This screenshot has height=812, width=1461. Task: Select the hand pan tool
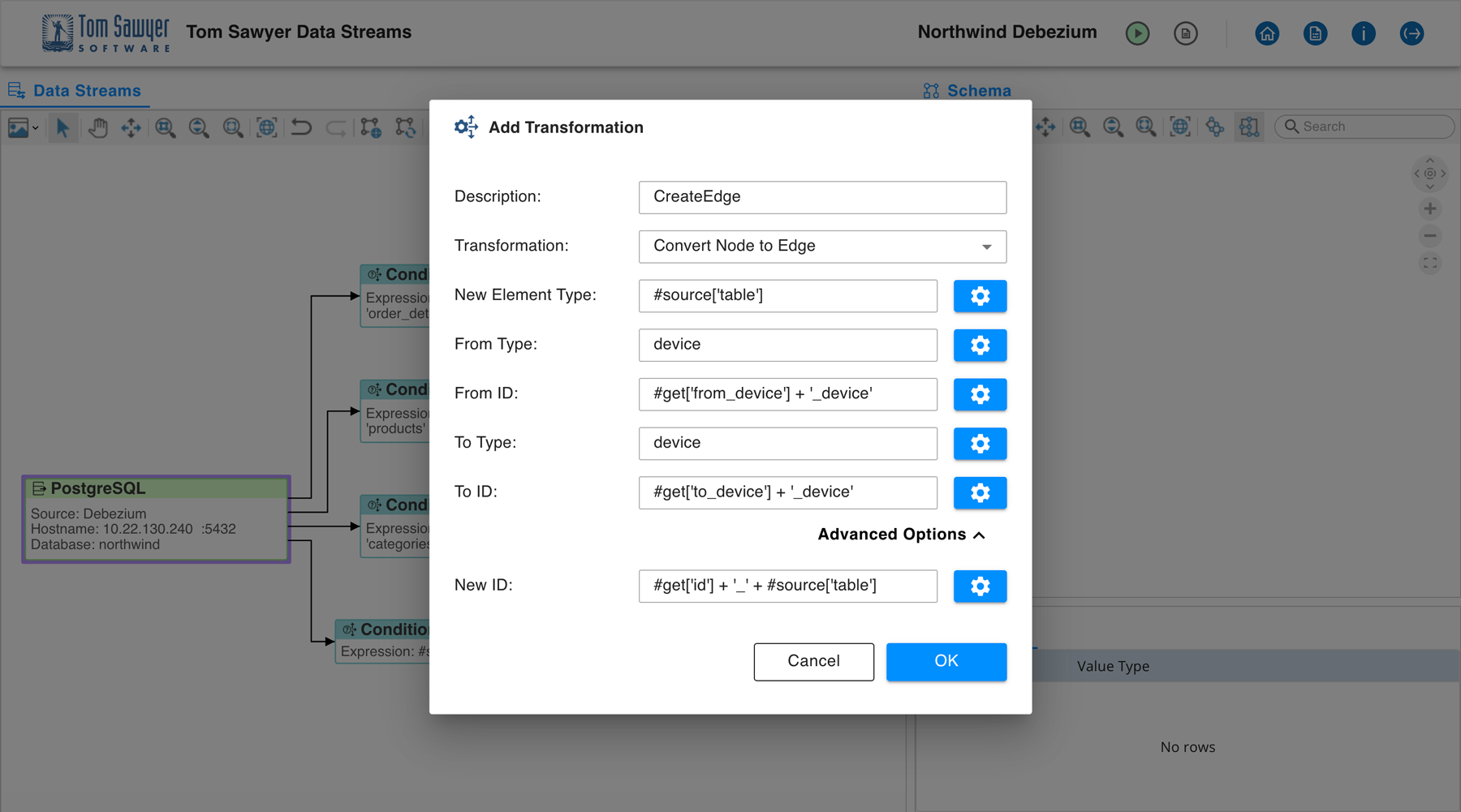97,127
